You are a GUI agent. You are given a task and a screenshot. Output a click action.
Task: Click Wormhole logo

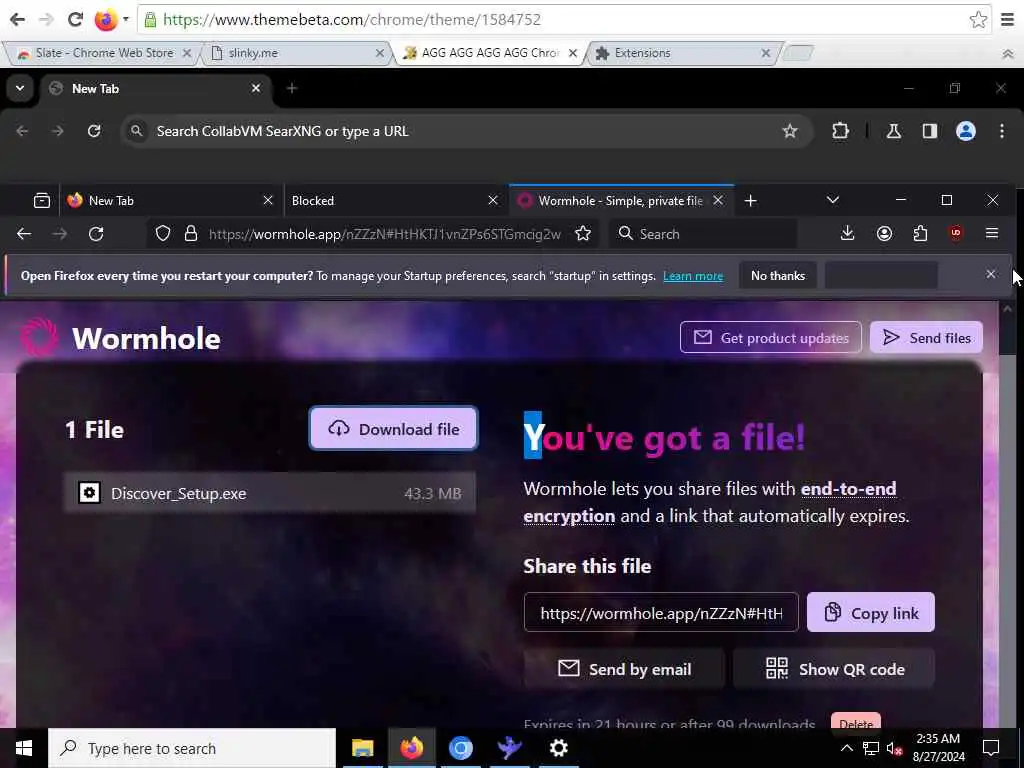click(120, 338)
